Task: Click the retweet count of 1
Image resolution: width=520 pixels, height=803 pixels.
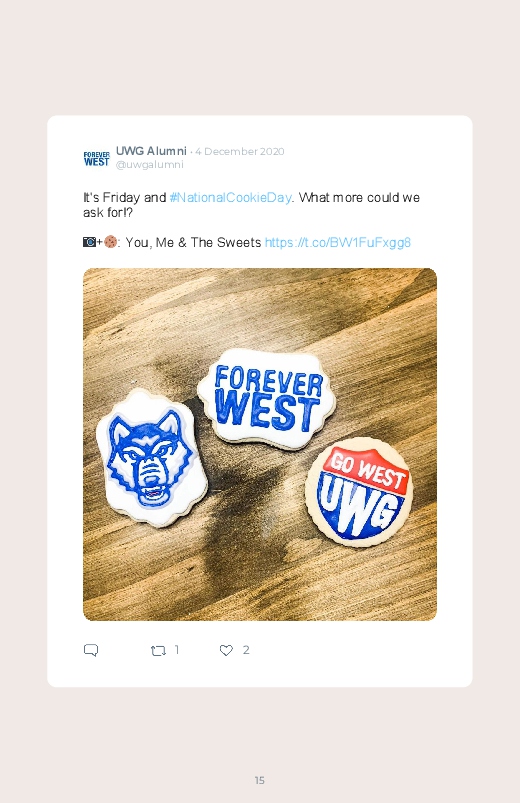Action: pyautogui.click(x=177, y=650)
